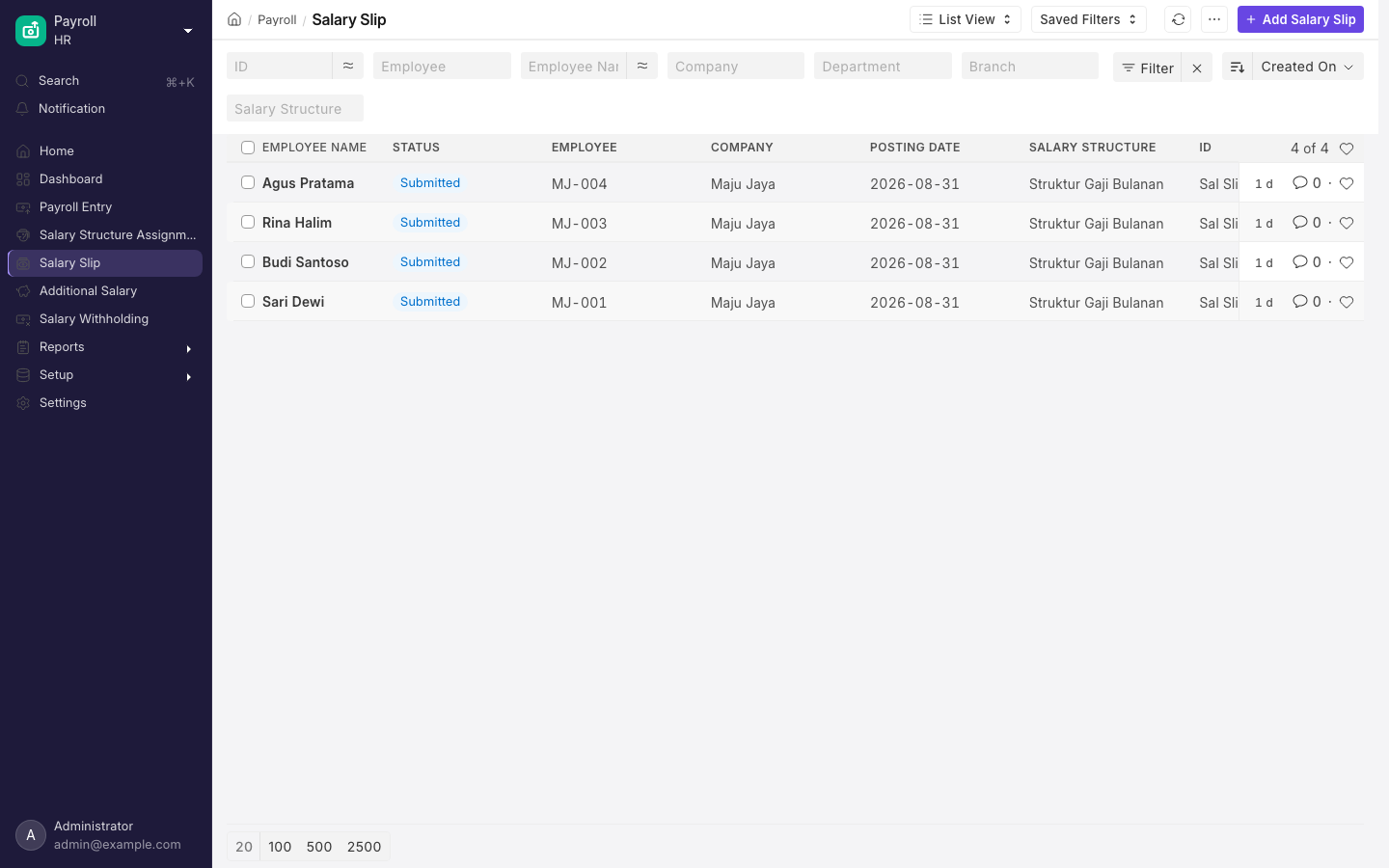Screen dimensions: 1389x868
Task: Like the Rina Halim salary slip
Action: tap(1347, 223)
